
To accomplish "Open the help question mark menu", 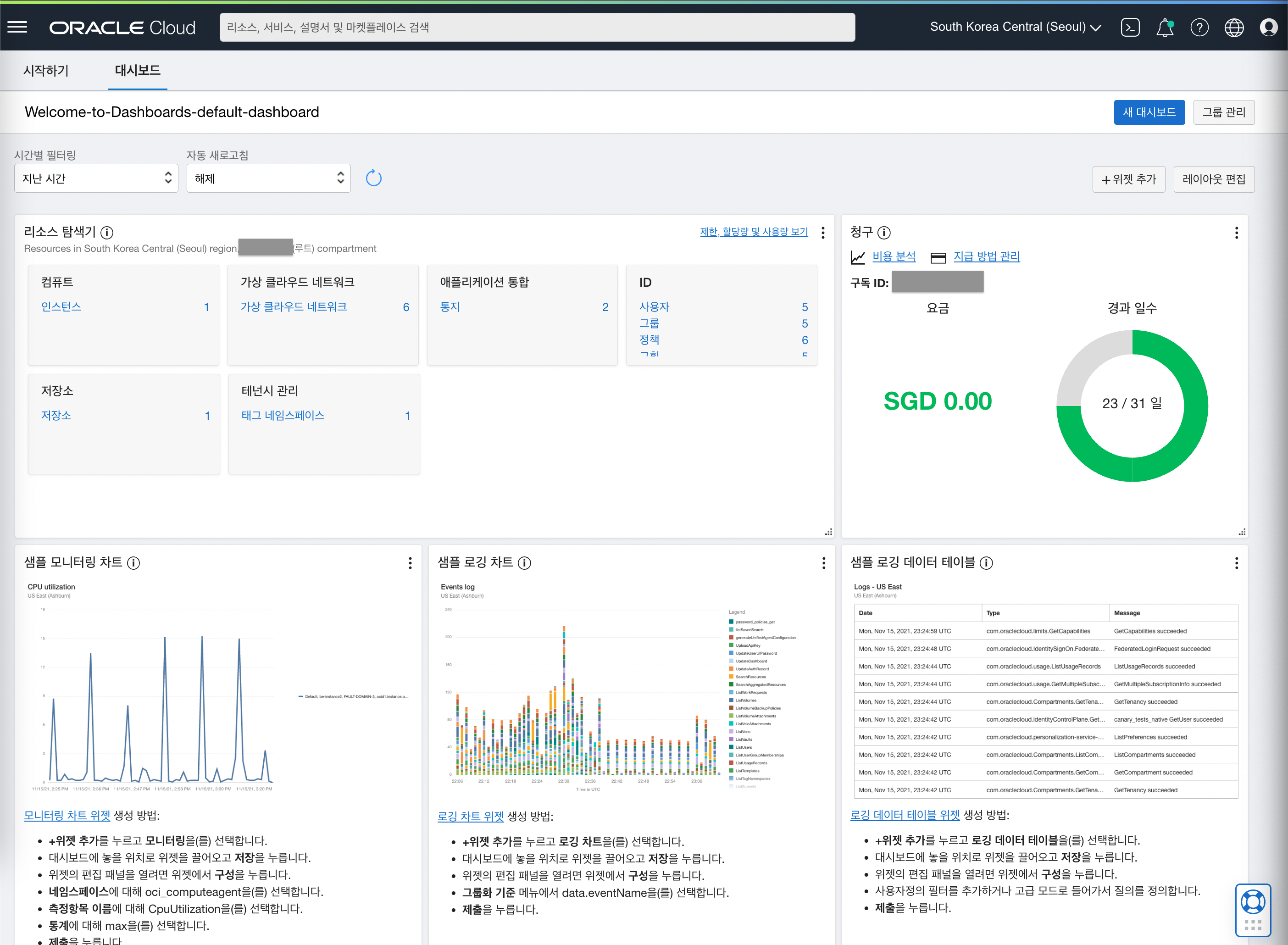I will (x=1199, y=27).
